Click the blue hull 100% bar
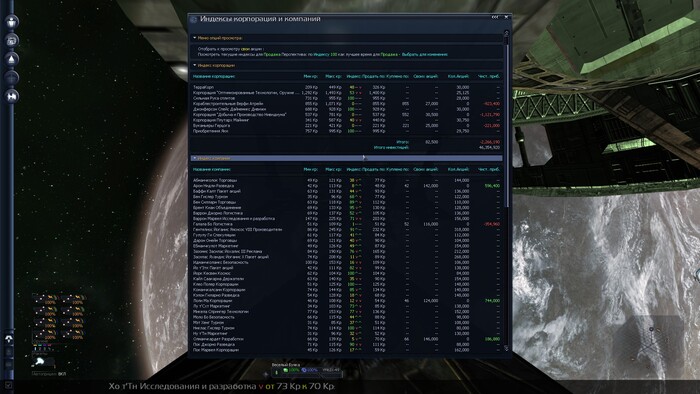Viewport: 700px width, 394px height. tap(310, 370)
